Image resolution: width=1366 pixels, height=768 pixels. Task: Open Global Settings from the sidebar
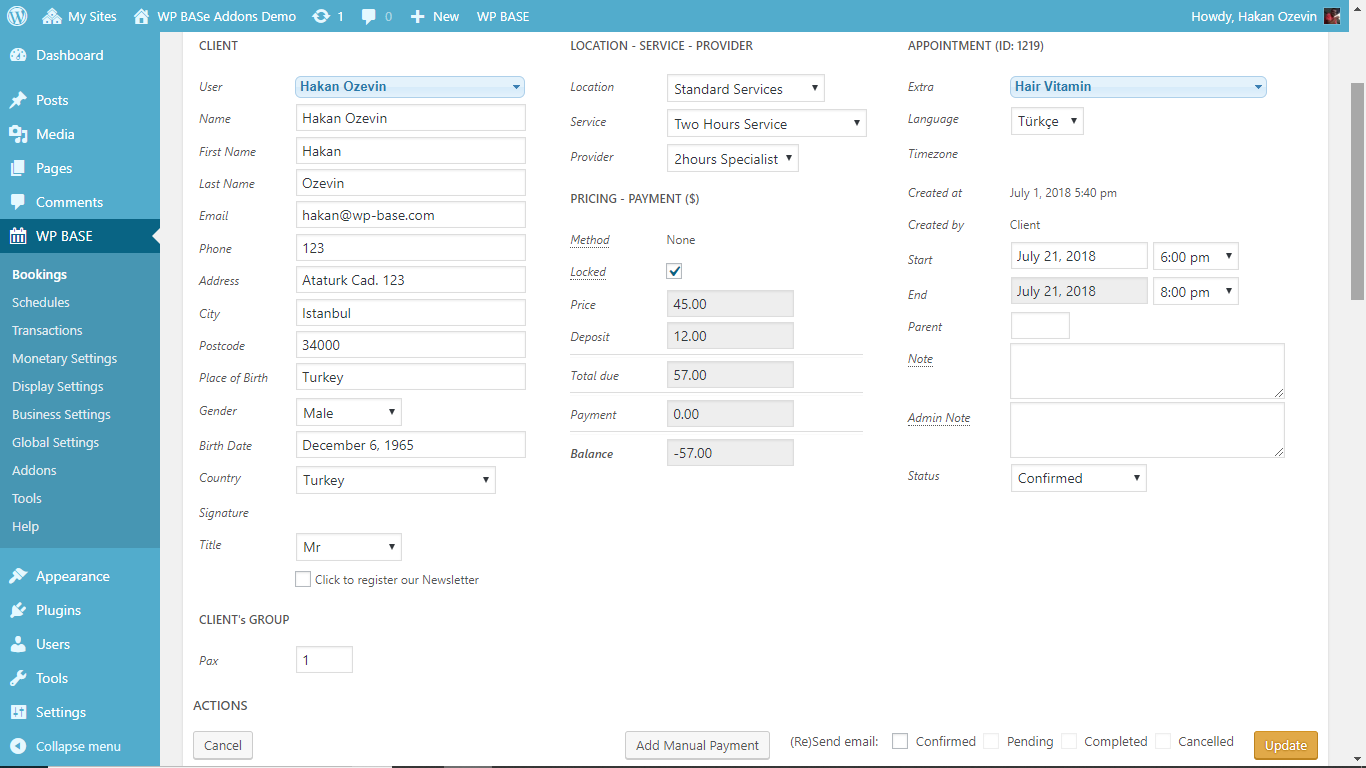[x=55, y=442]
